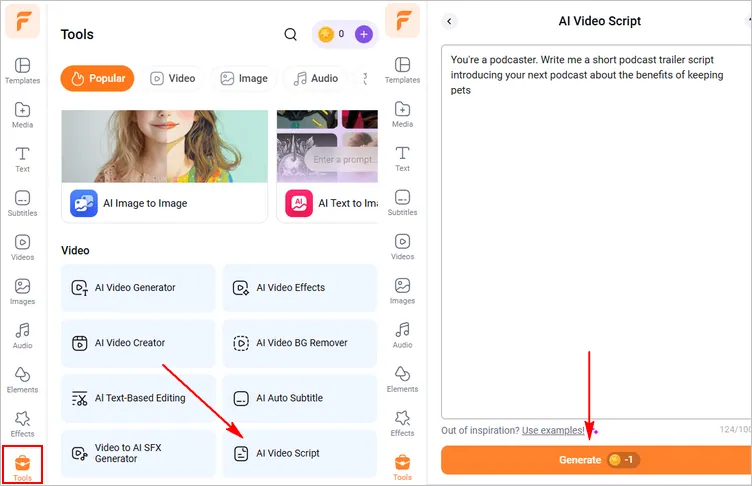The height and width of the screenshot is (486, 752).
Task: Click inside the script prompt text area
Action: 595,250
